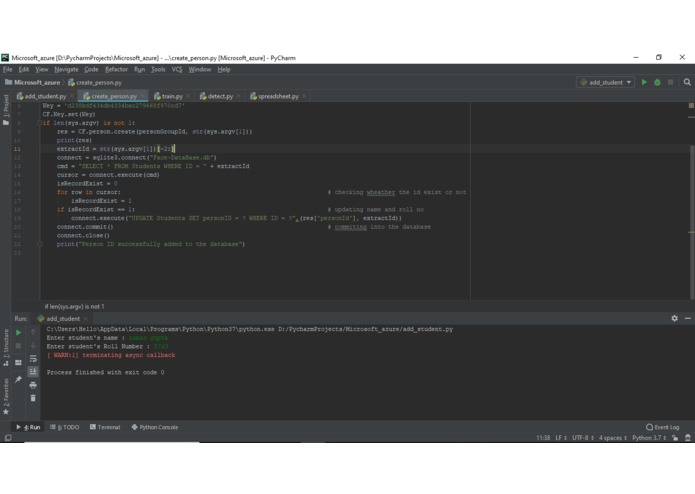
Task: Click the PyCharm app icon in title bar
Action: click(x=5, y=58)
